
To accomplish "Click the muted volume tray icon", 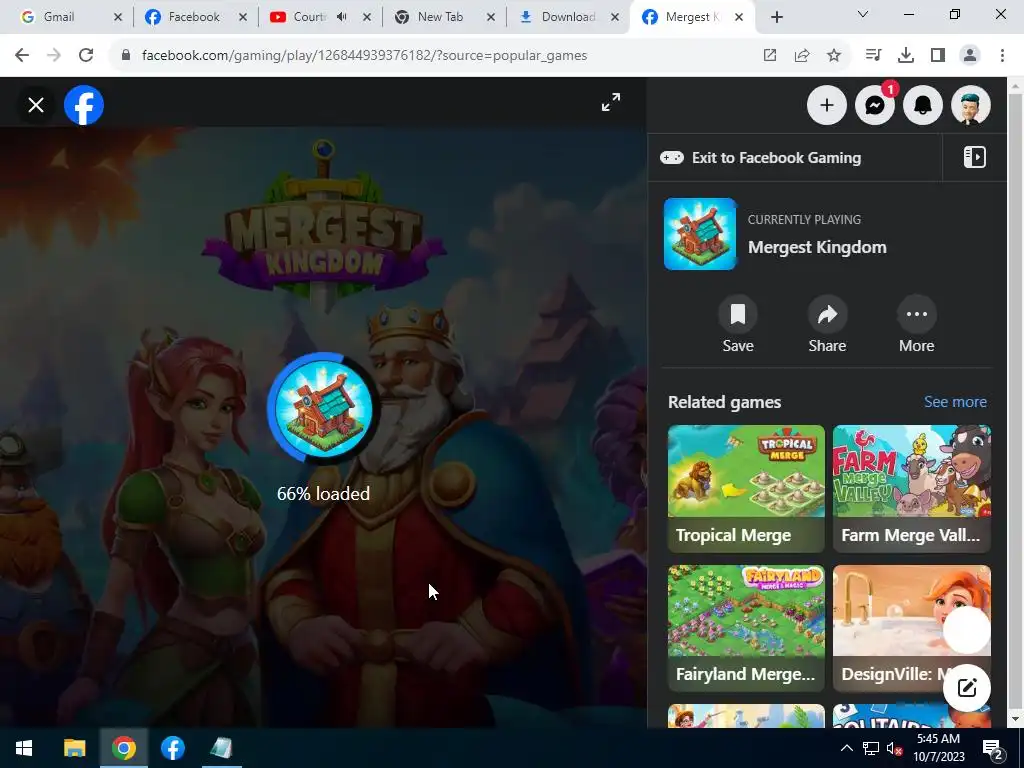I will (x=895, y=748).
